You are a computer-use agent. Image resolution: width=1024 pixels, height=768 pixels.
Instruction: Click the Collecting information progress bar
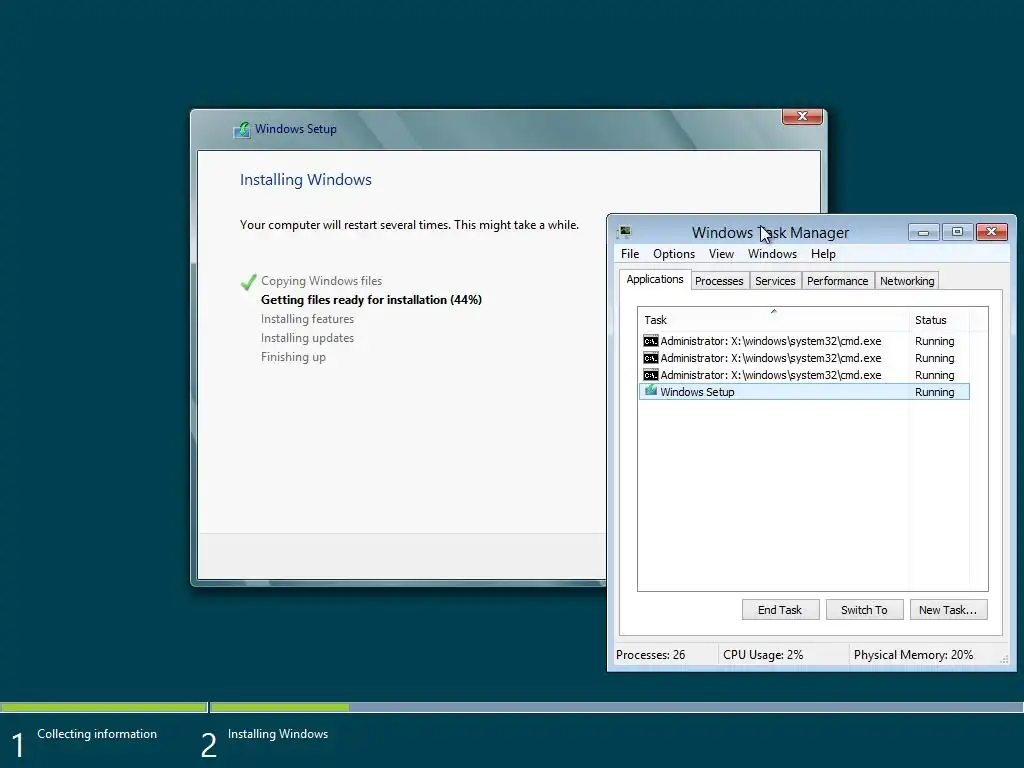(104, 707)
